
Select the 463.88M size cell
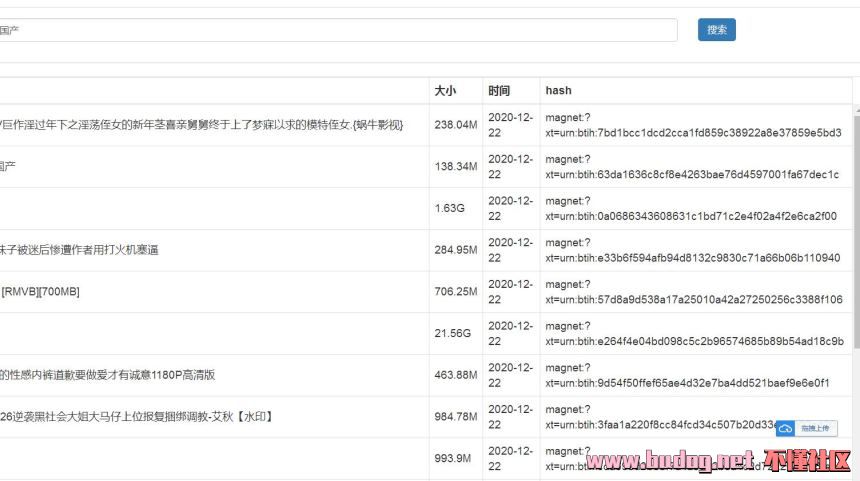tap(456, 375)
